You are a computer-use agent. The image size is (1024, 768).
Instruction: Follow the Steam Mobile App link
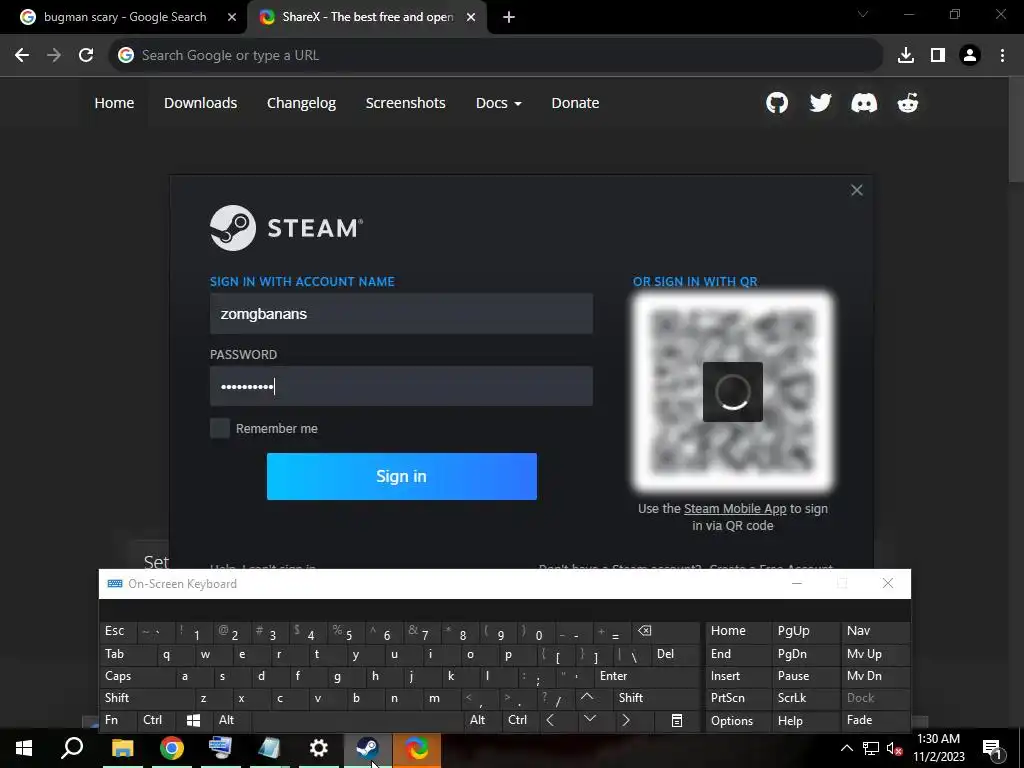[735, 509]
